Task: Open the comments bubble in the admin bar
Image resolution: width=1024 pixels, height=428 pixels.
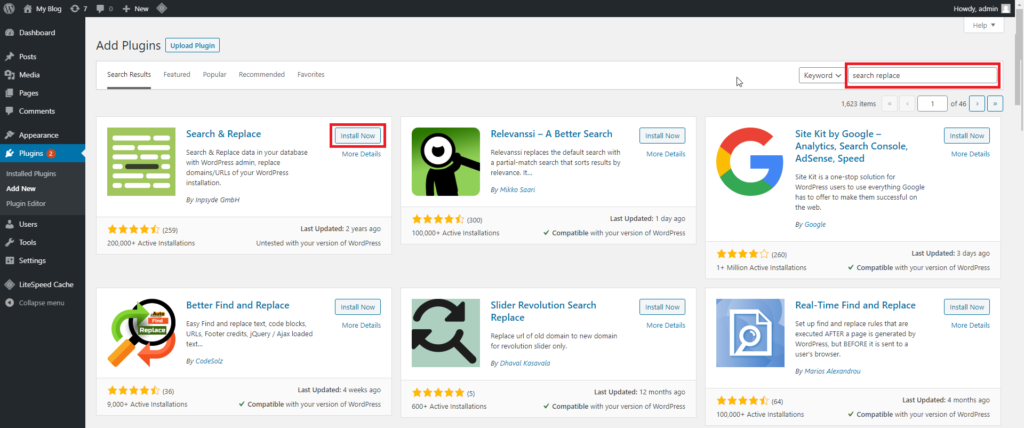Action: click(104, 8)
